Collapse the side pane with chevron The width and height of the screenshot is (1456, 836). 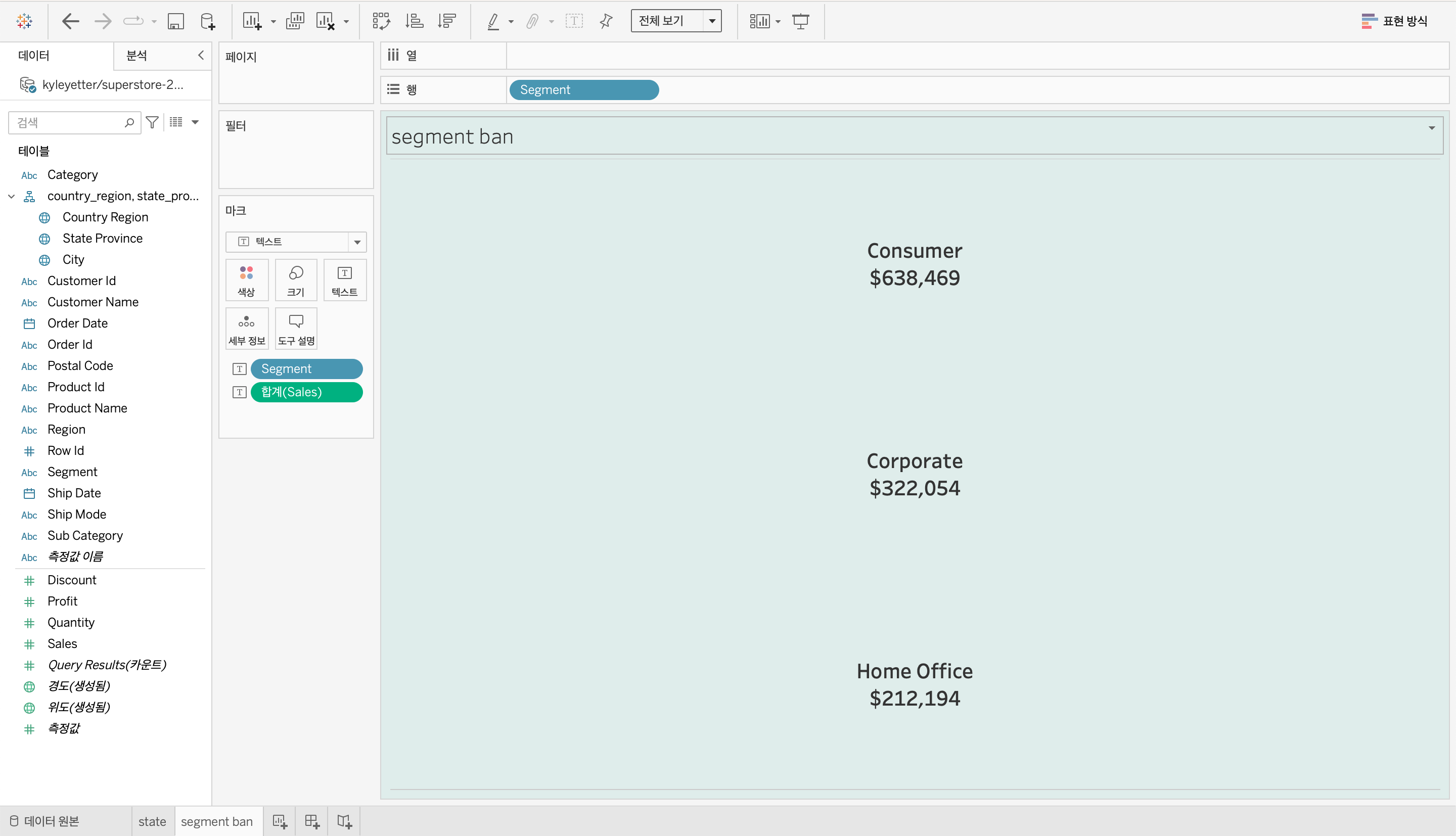(201, 55)
